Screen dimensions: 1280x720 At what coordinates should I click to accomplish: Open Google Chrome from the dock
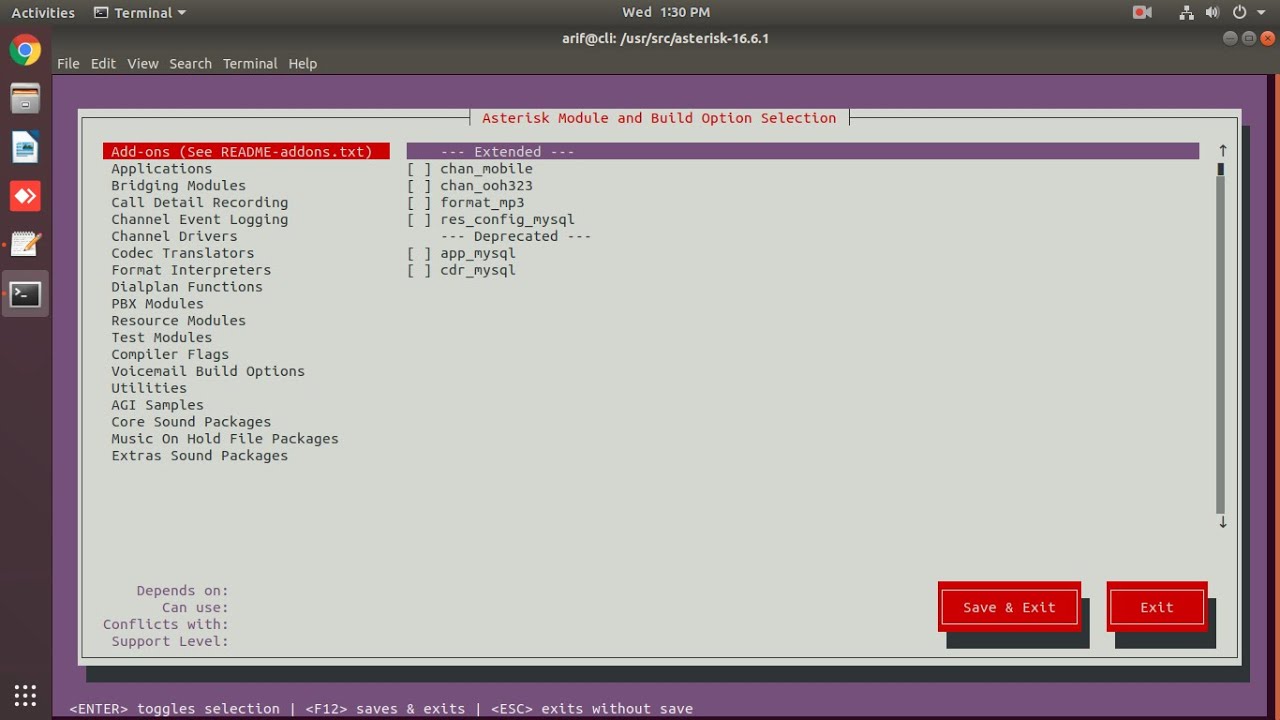(25, 50)
